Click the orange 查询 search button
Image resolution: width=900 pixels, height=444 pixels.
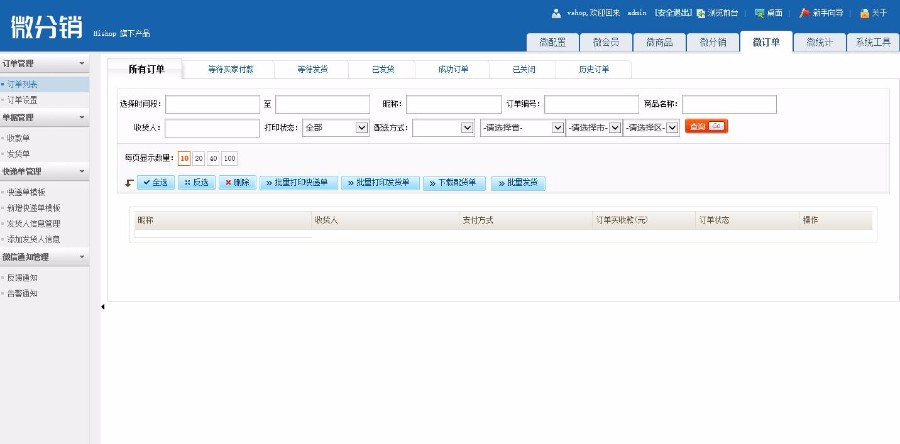pos(707,126)
